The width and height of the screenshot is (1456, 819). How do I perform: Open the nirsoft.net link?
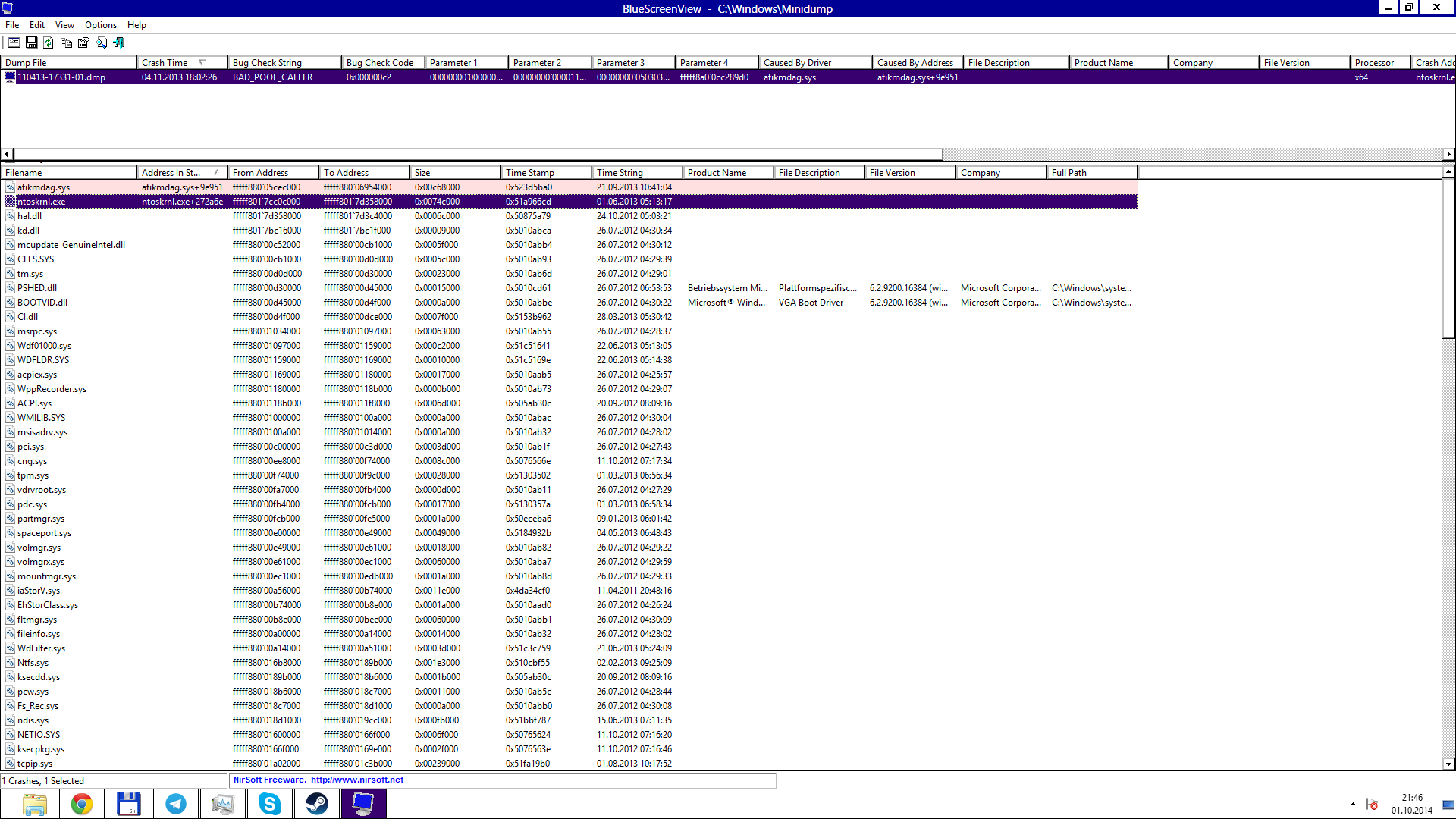click(x=356, y=780)
